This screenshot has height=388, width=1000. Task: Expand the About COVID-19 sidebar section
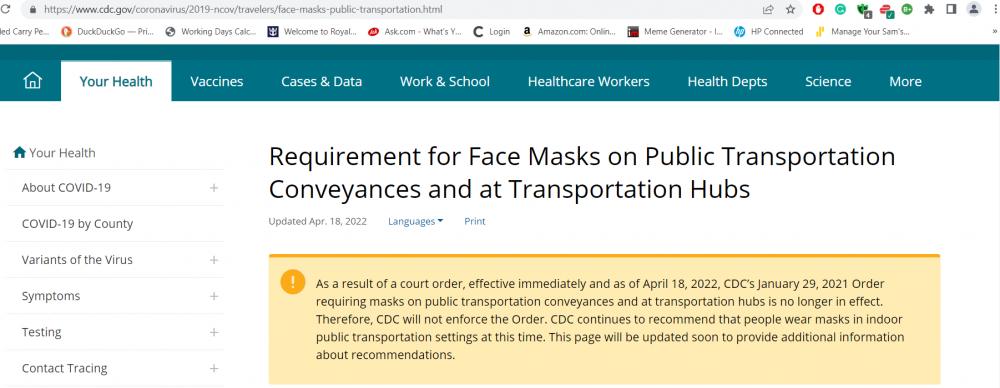pyautogui.click(x=214, y=188)
